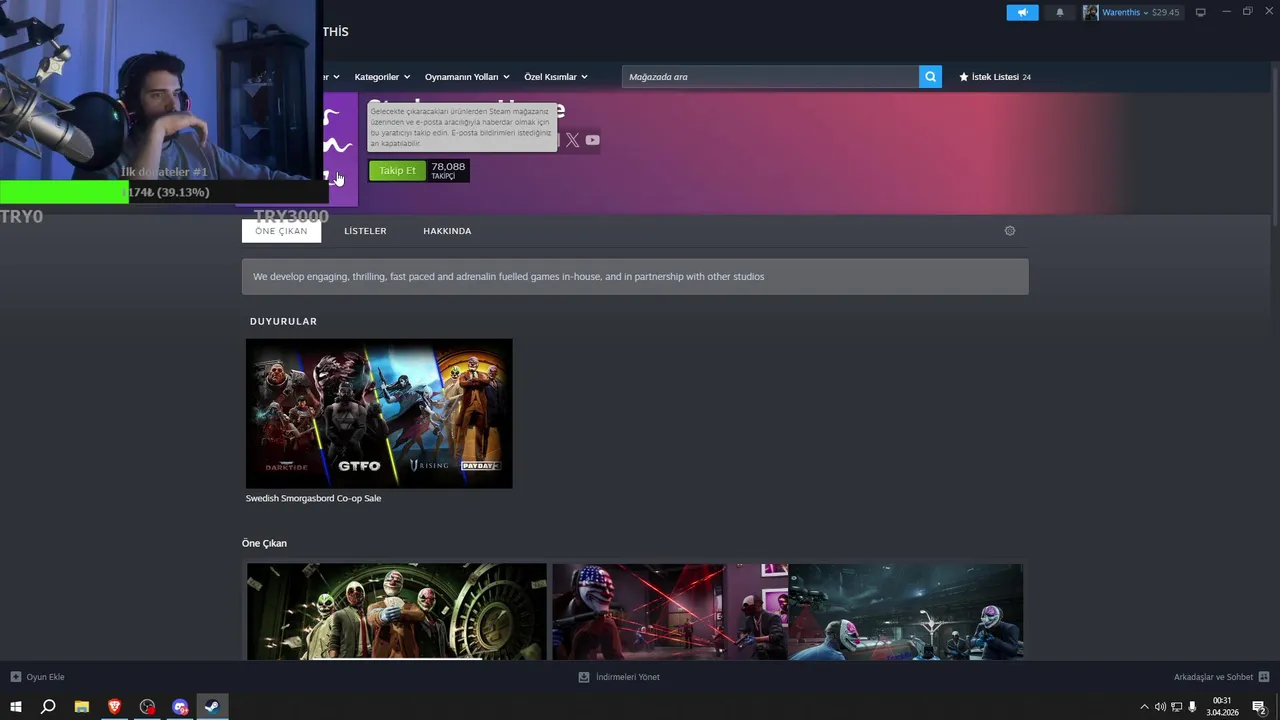Click the $29.45 wallet balance
The image size is (1280, 720).
coord(1165,12)
